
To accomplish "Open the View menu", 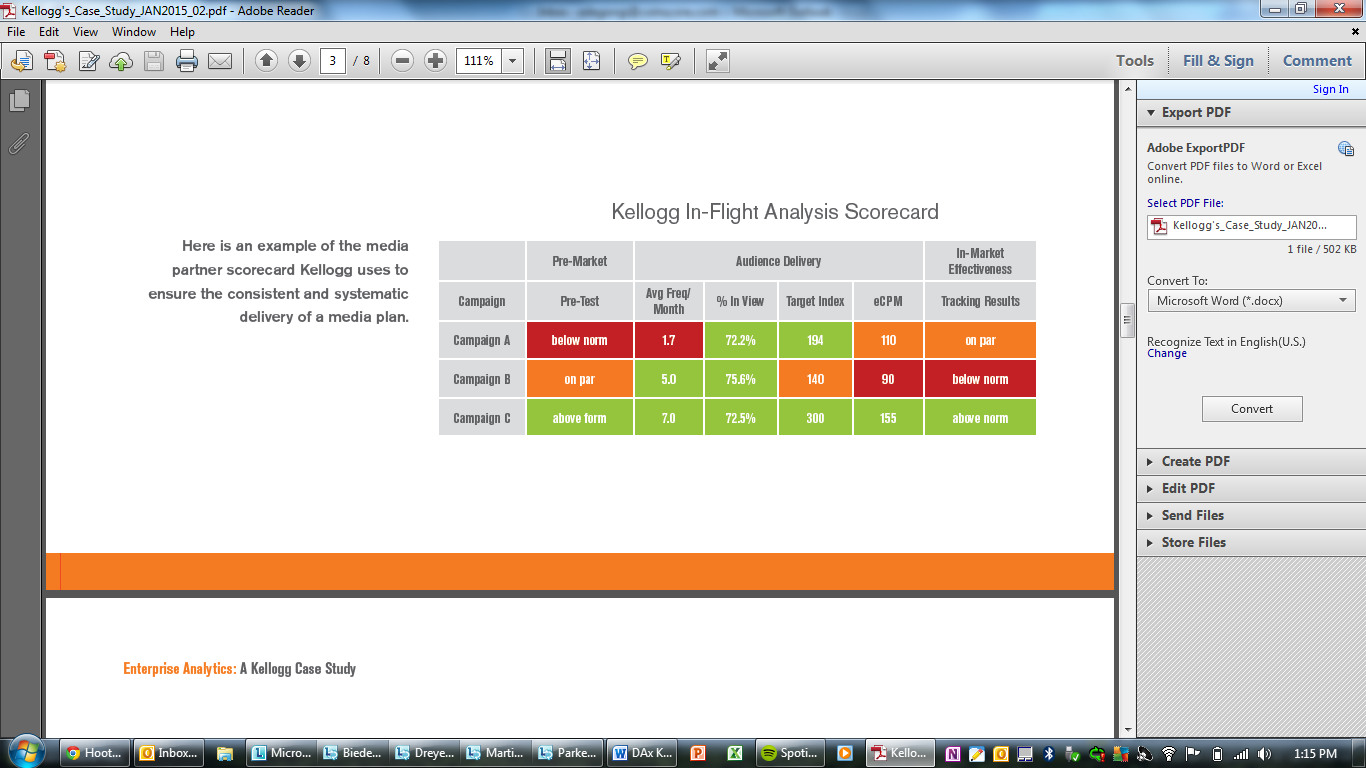I will [85, 32].
